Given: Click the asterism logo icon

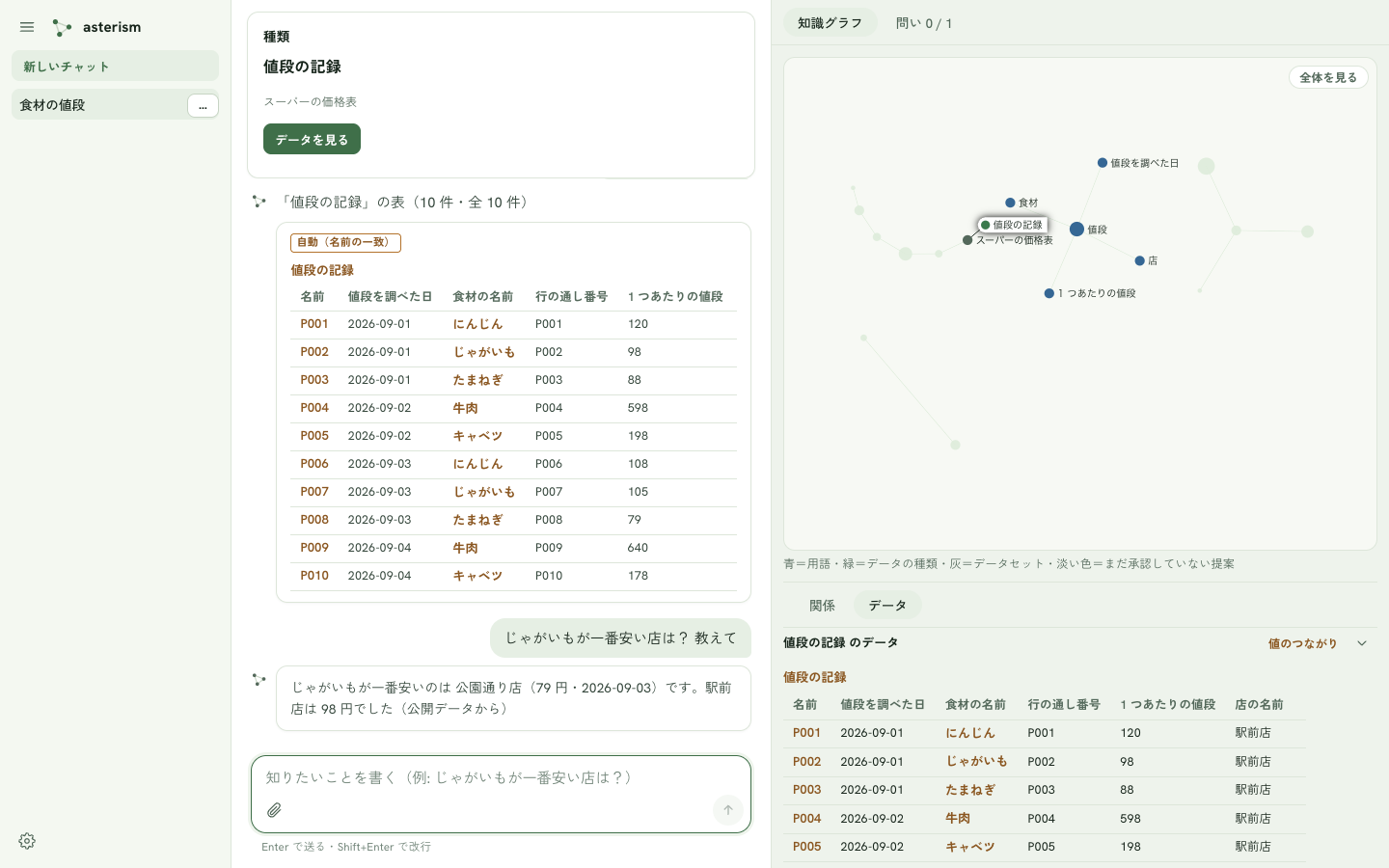Looking at the screenshot, I should 63,27.
